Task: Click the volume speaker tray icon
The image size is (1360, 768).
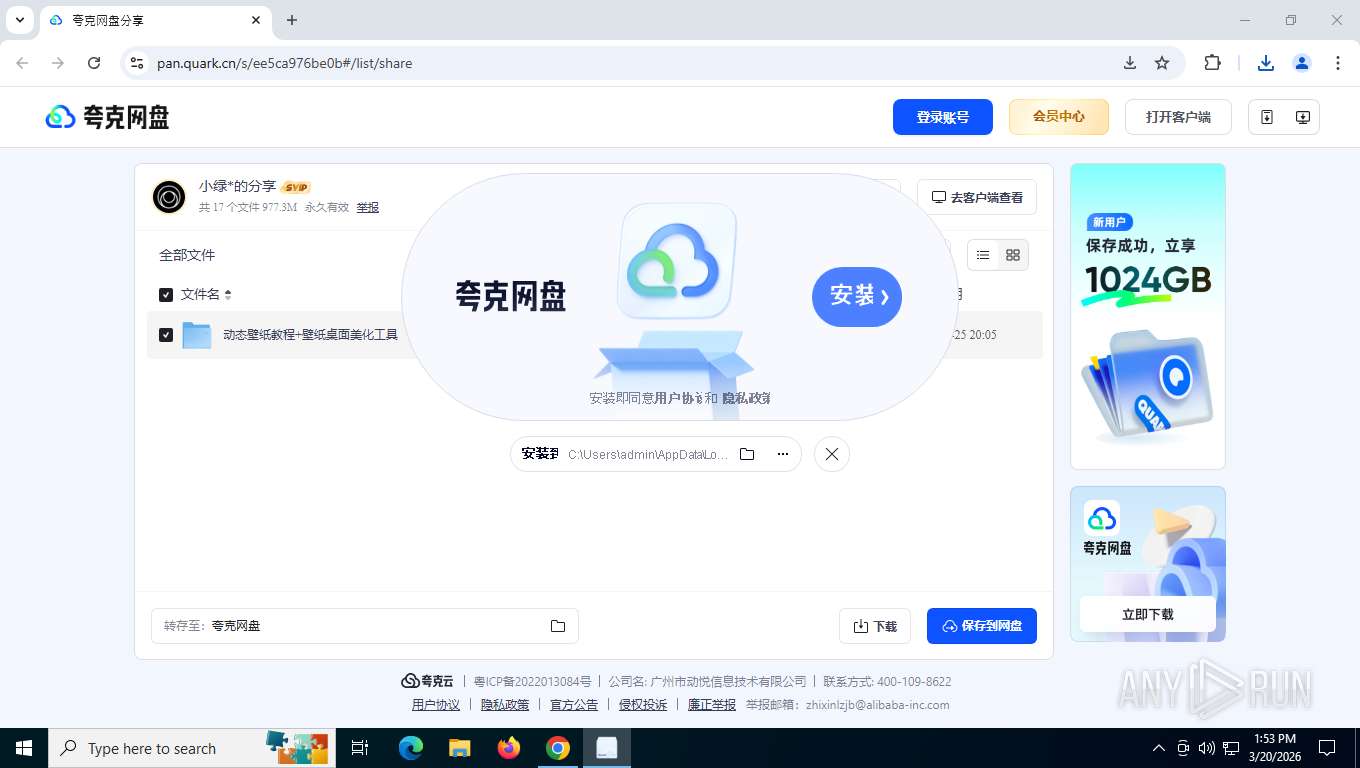Action: [1207, 748]
